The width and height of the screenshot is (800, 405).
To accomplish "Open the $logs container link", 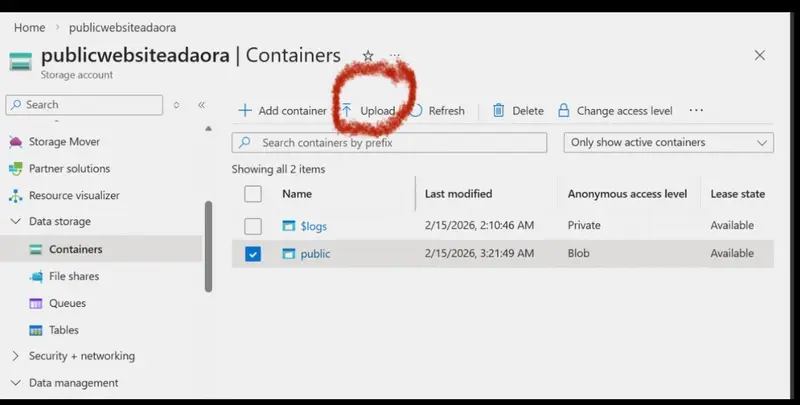I will point(313,226).
